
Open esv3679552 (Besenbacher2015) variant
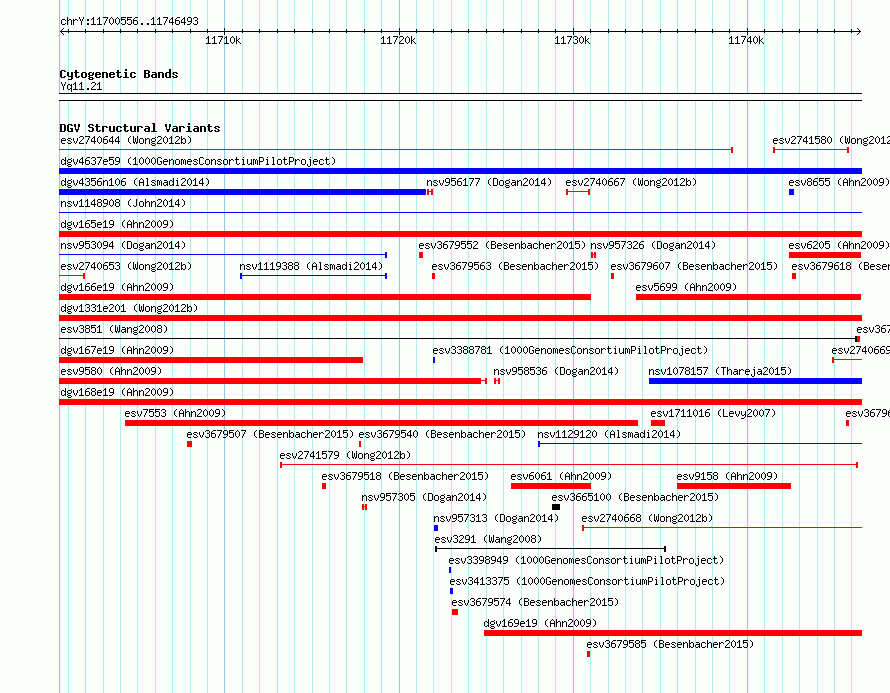point(502,245)
